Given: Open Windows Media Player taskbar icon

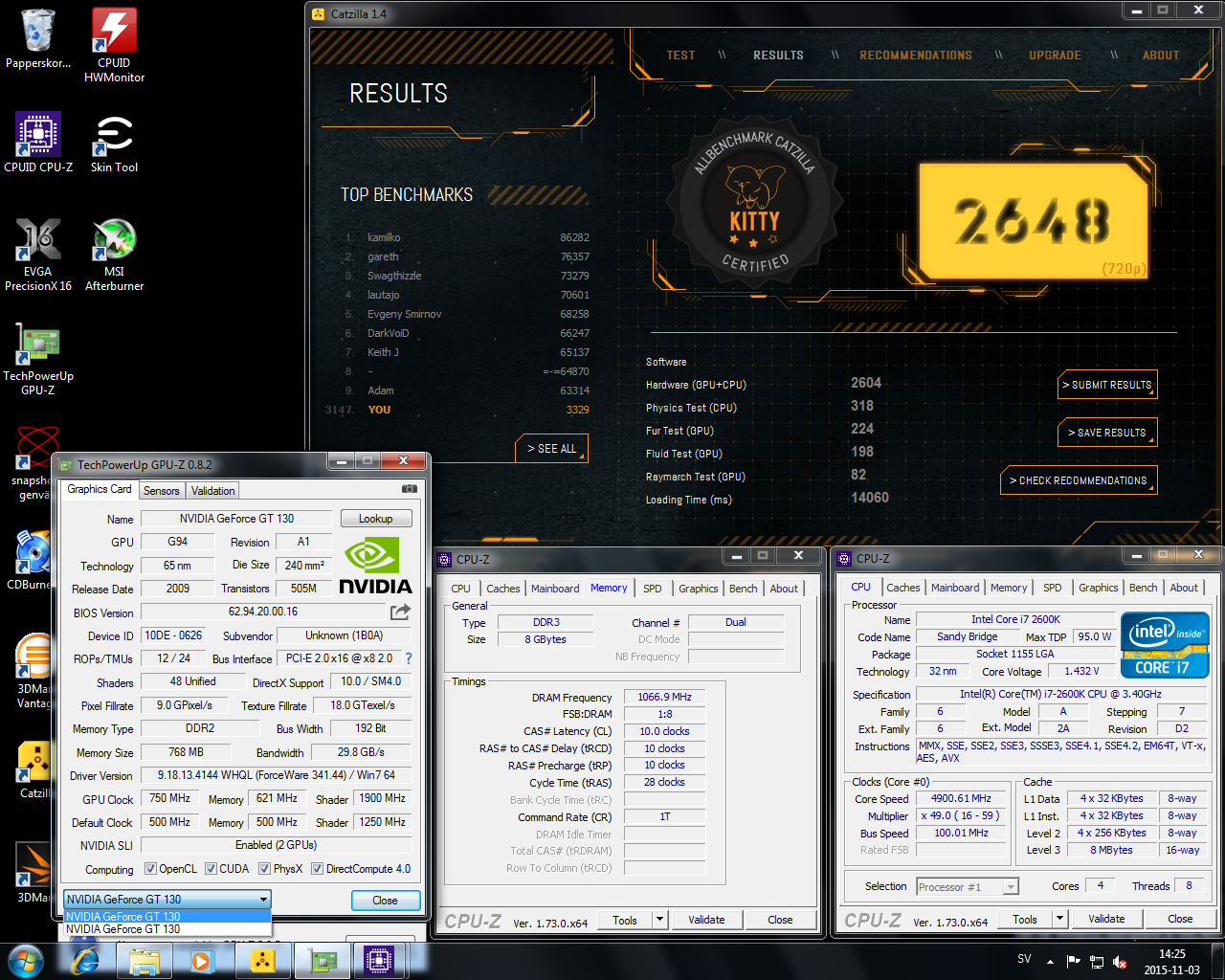Looking at the screenshot, I should pyautogui.click(x=202, y=961).
